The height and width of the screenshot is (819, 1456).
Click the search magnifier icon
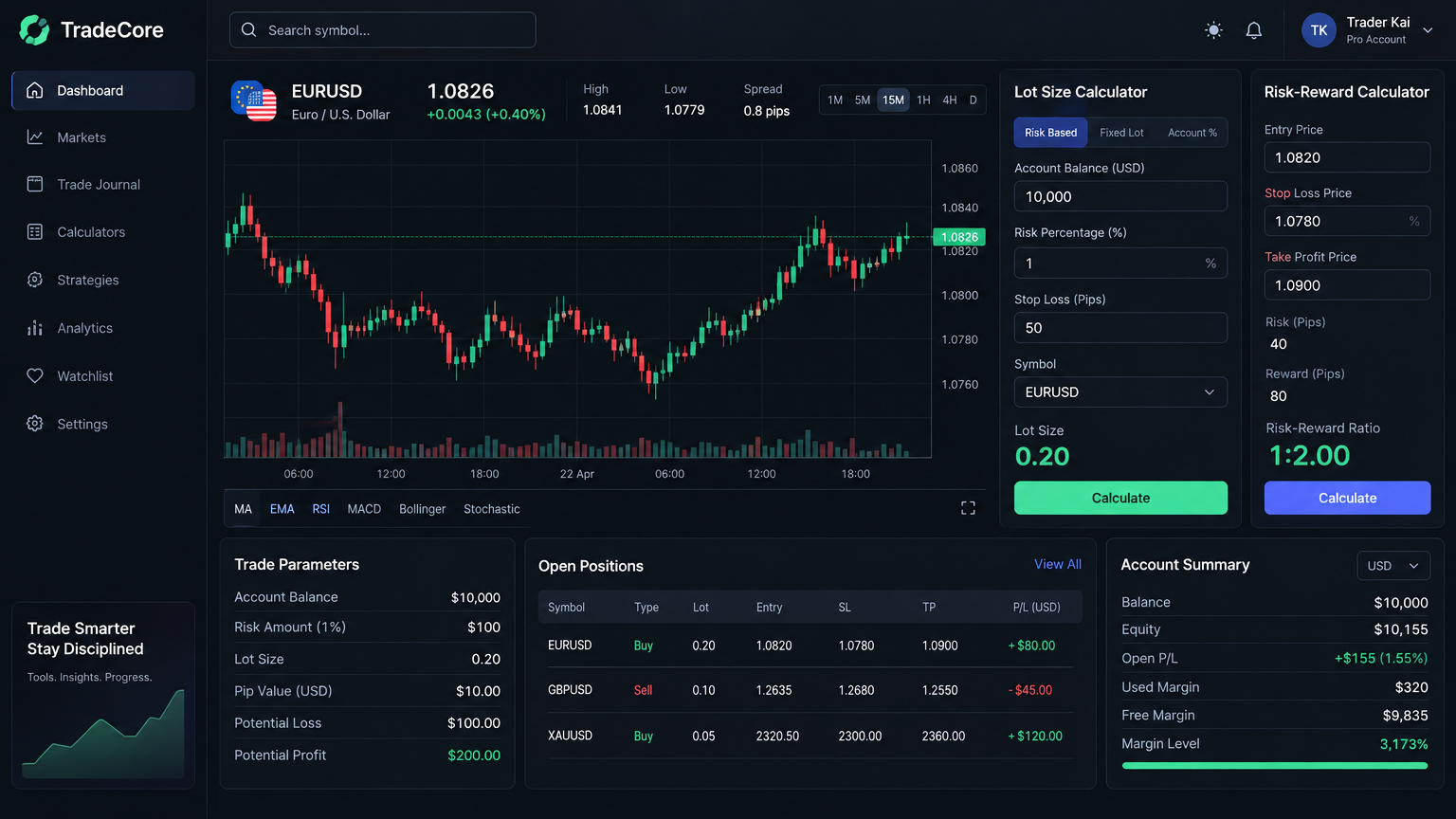248,30
